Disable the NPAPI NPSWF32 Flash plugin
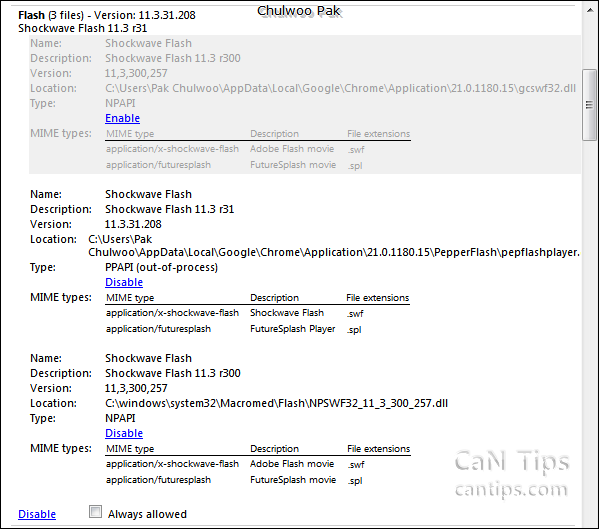This screenshot has height=529, width=599. (x=124, y=433)
